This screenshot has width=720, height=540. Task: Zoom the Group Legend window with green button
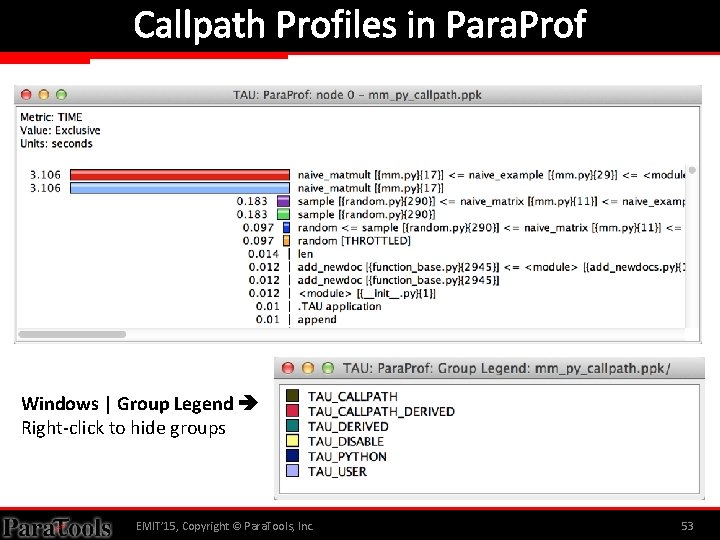coord(328,368)
